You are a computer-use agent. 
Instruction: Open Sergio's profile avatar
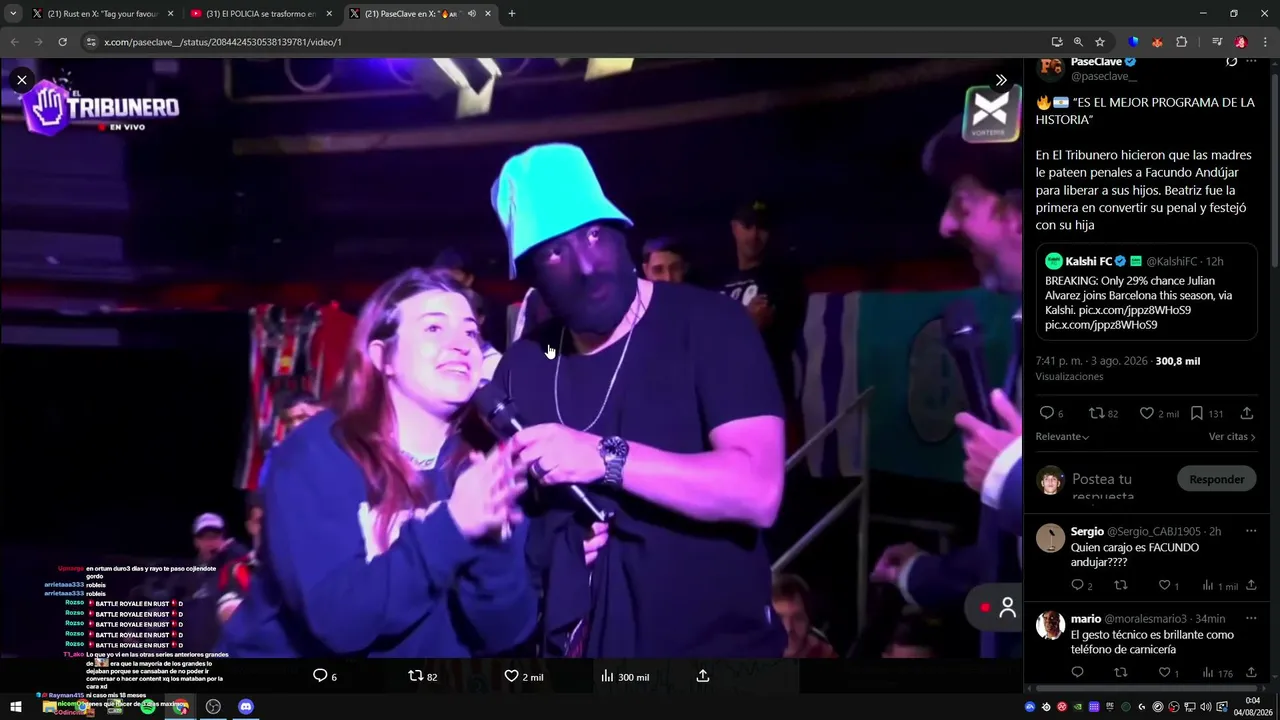tap(1050, 538)
